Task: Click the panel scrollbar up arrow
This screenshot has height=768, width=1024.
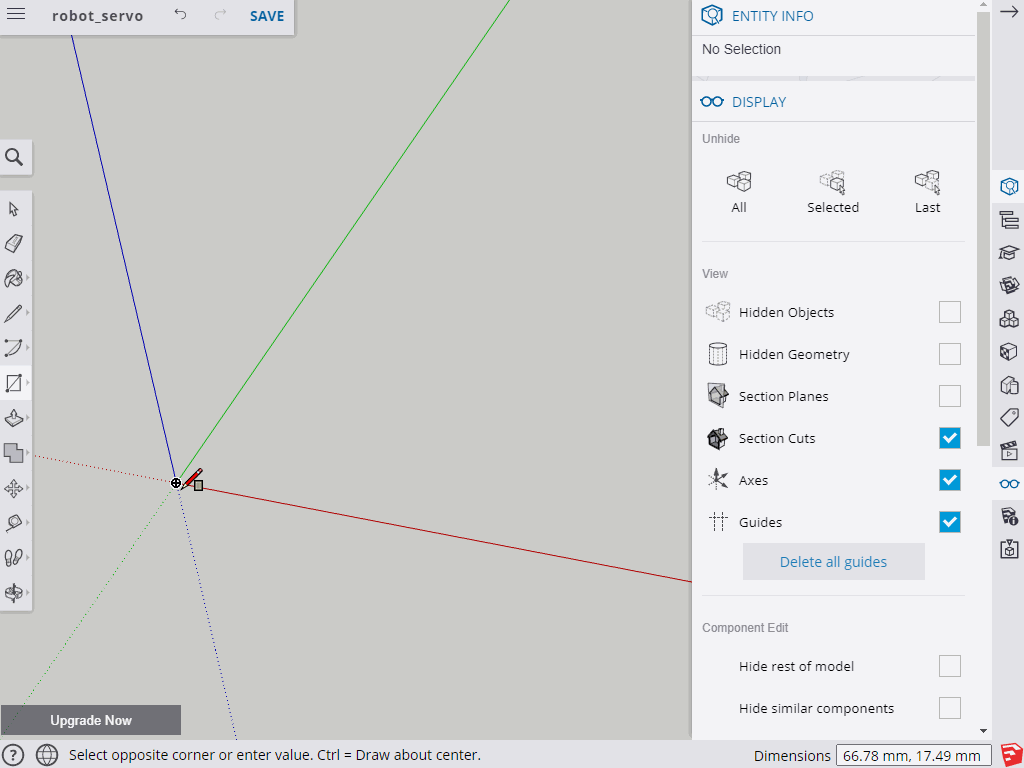Action: point(983,5)
